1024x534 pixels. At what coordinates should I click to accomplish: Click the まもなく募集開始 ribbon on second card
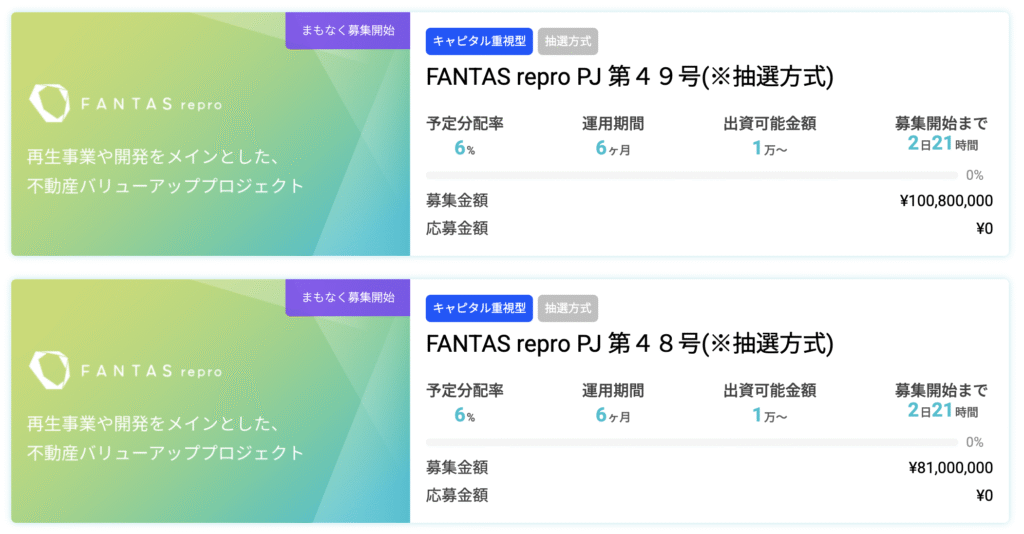point(347,297)
